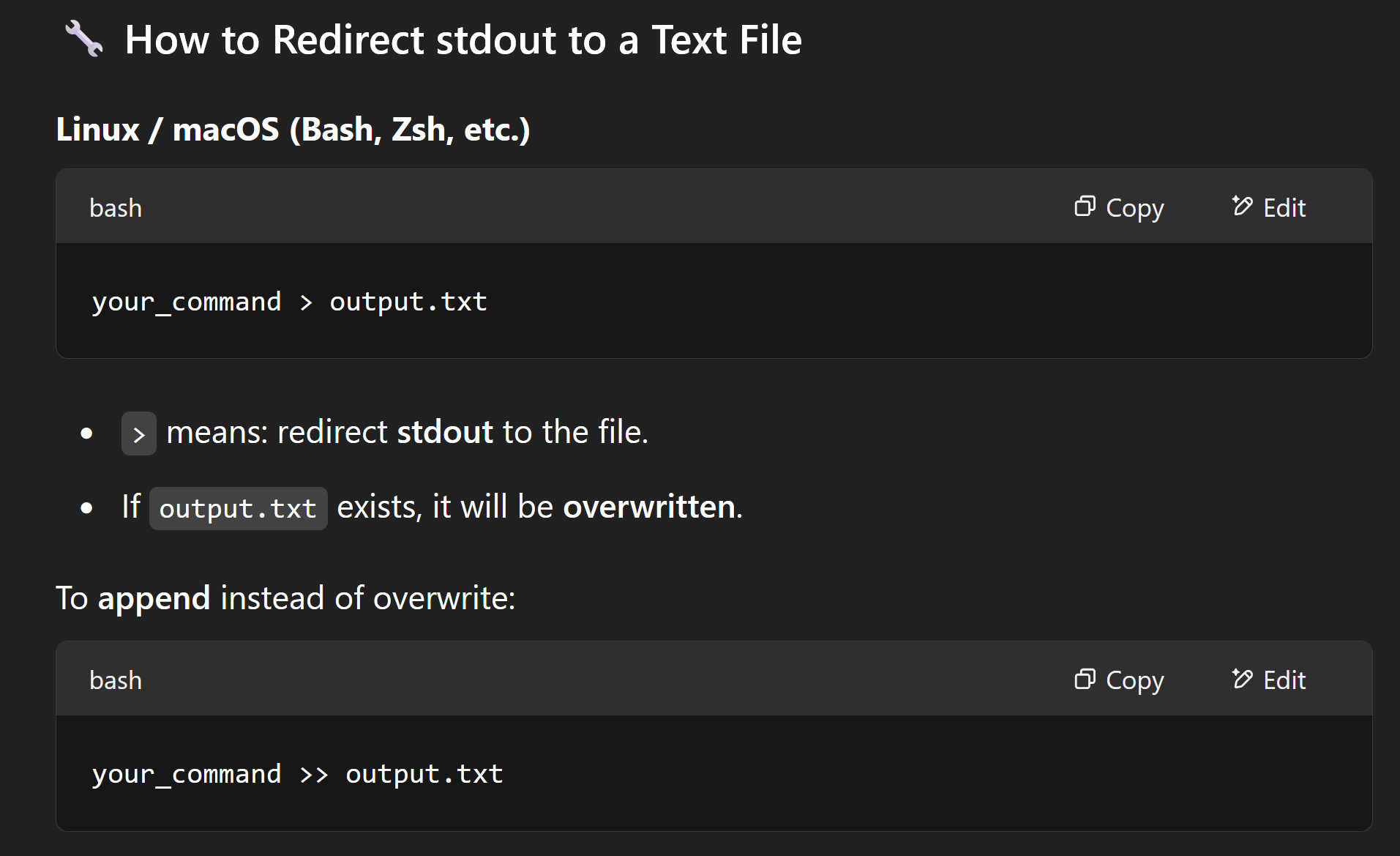Click the 'your_command > output.txt' code line
Image resolution: width=1400 pixels, height=856 pixels.
coord(289,302)
